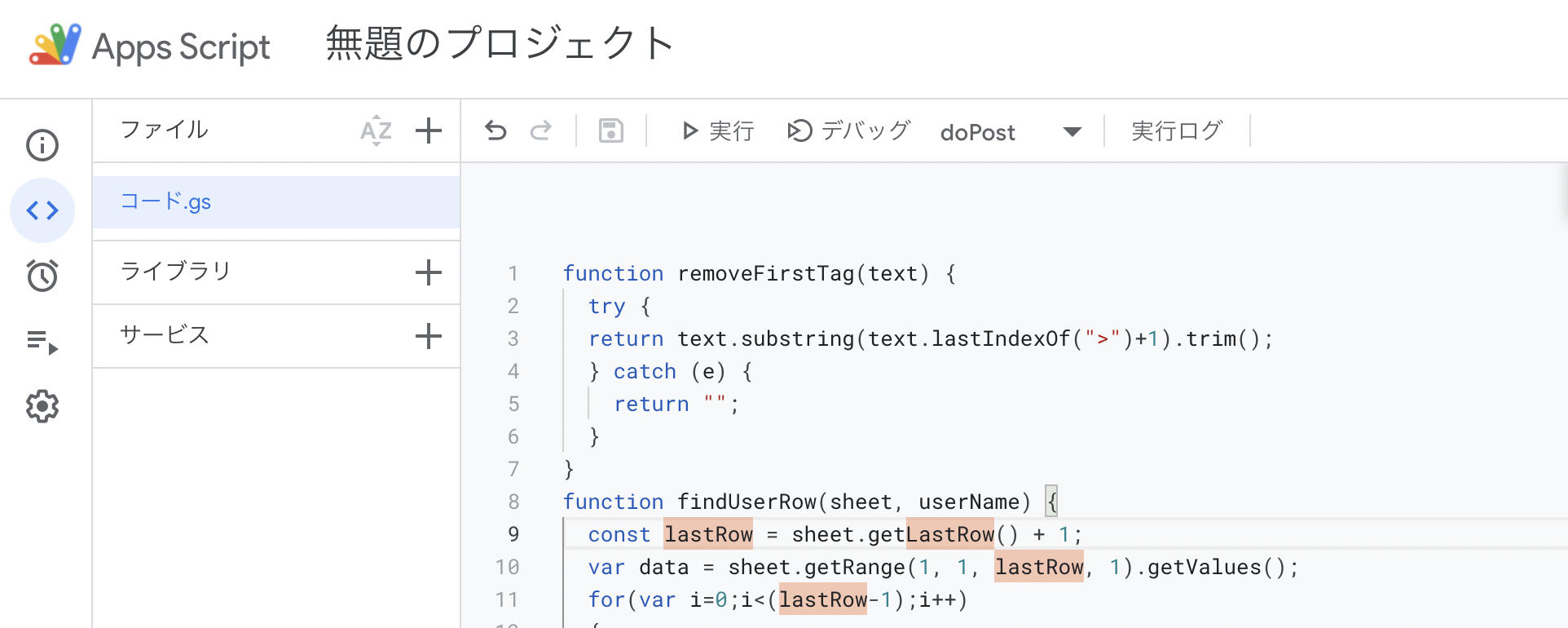Open Project Settings gear icon
Screen dimensions: 1568x628
click(42, 406)
